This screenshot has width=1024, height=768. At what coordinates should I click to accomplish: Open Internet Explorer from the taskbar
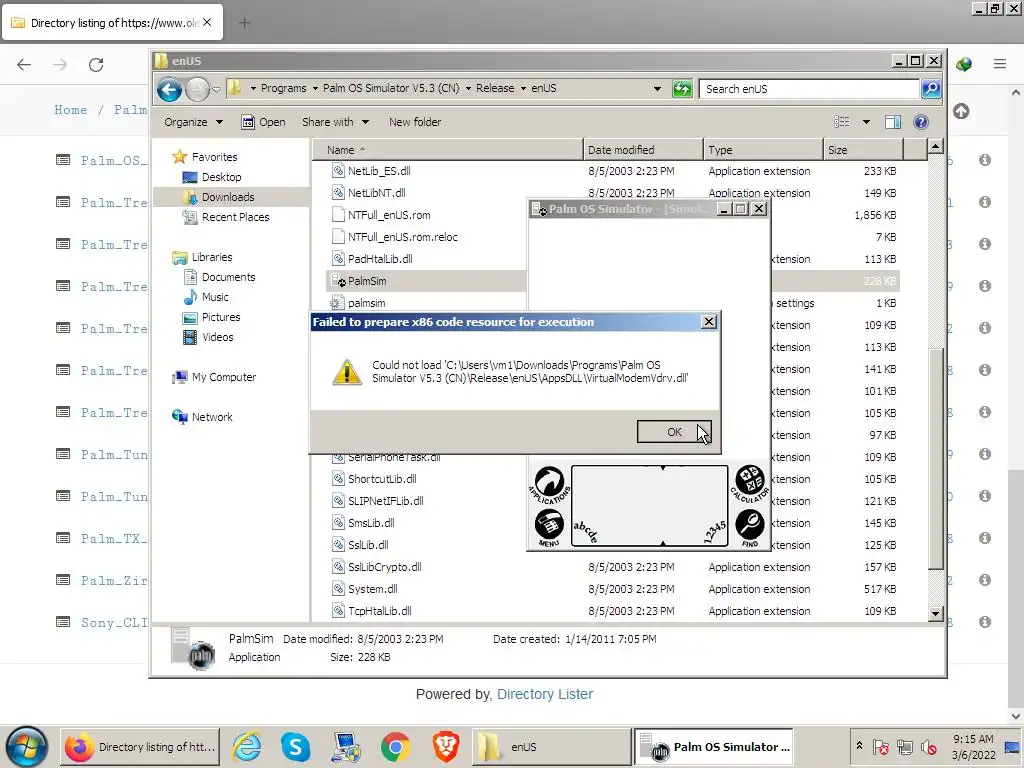pyautogui.click(x=247, y=746)
